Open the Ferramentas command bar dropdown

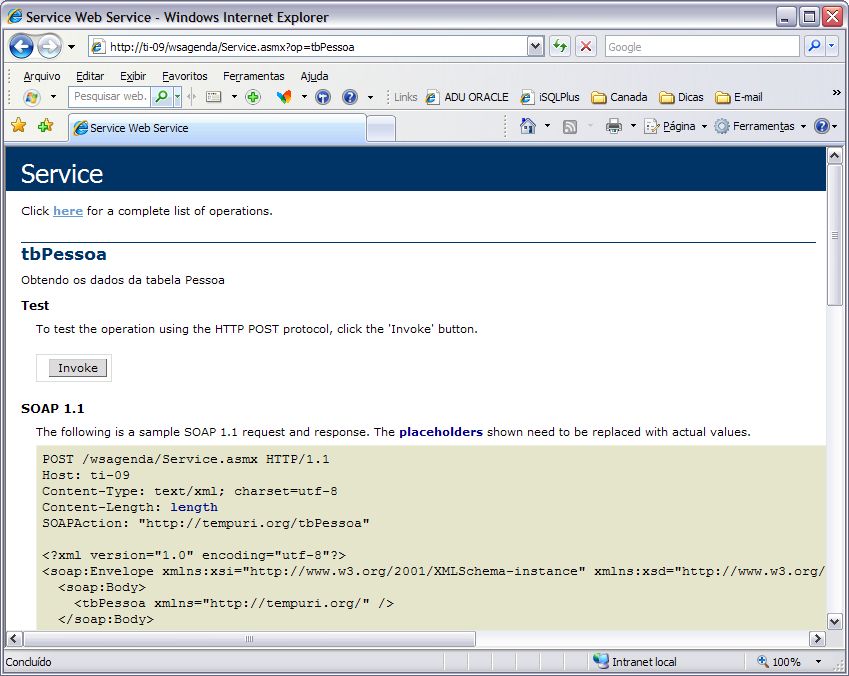click(760, 126)
